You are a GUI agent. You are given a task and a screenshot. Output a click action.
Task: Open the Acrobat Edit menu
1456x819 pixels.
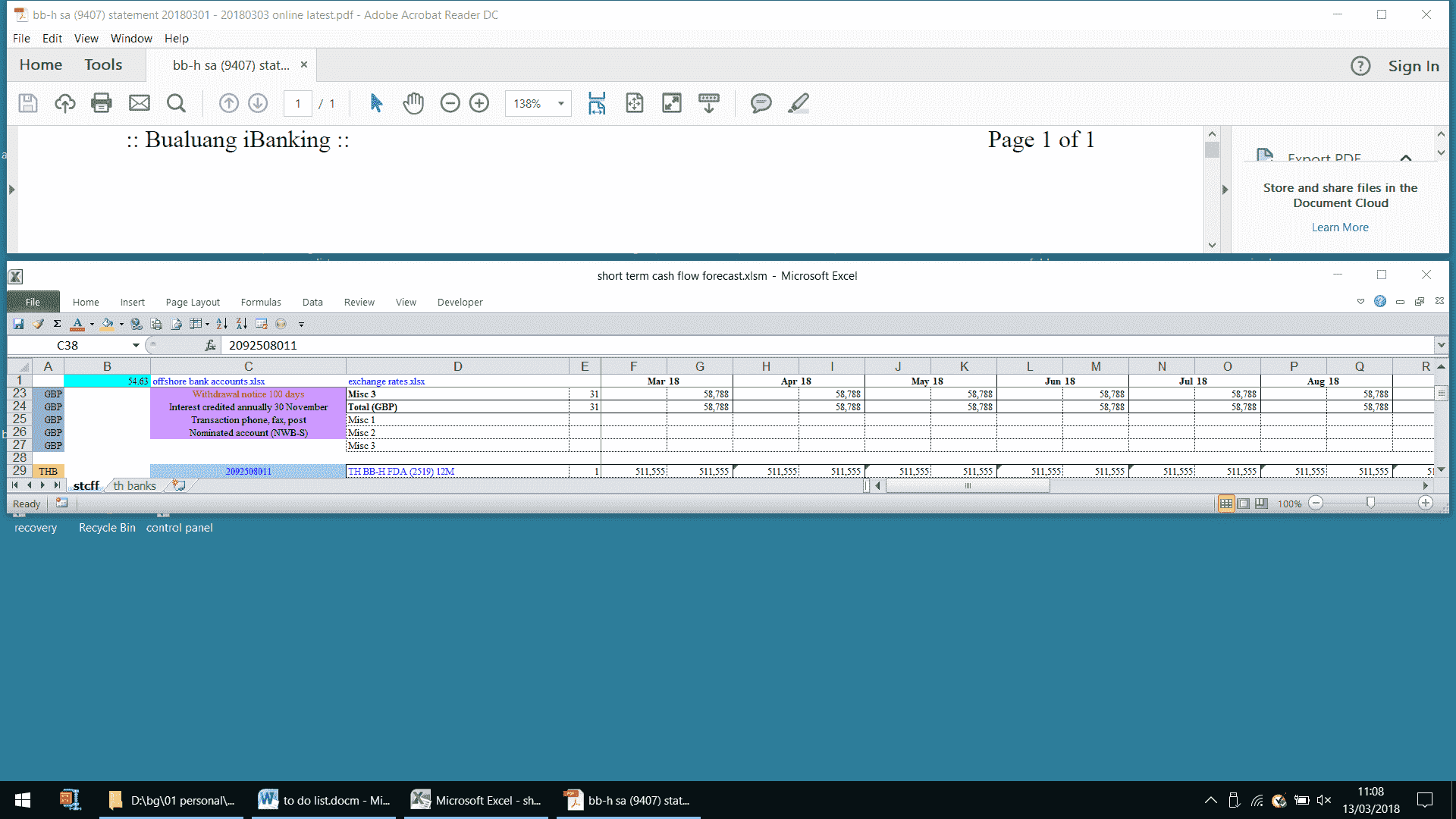click(x=52, y=39)
